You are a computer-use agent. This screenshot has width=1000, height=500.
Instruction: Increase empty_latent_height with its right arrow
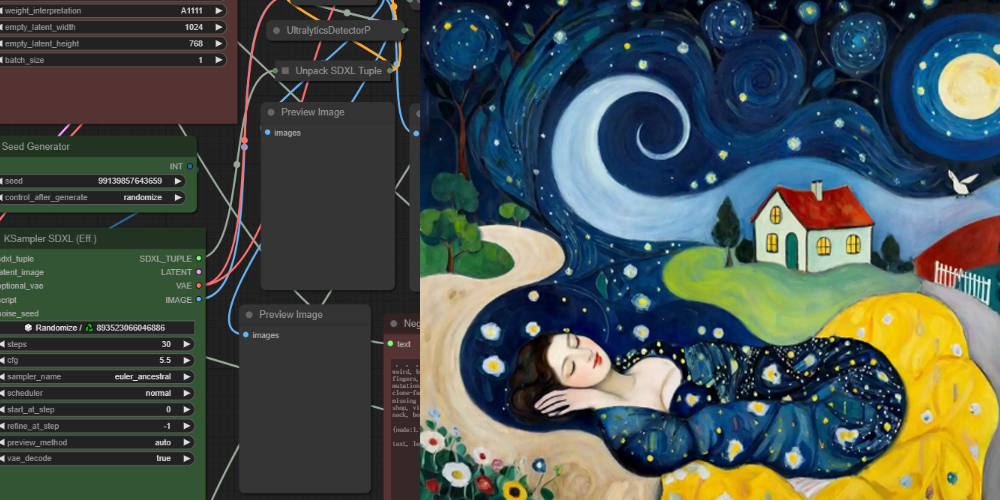click(x=219, y=43)
